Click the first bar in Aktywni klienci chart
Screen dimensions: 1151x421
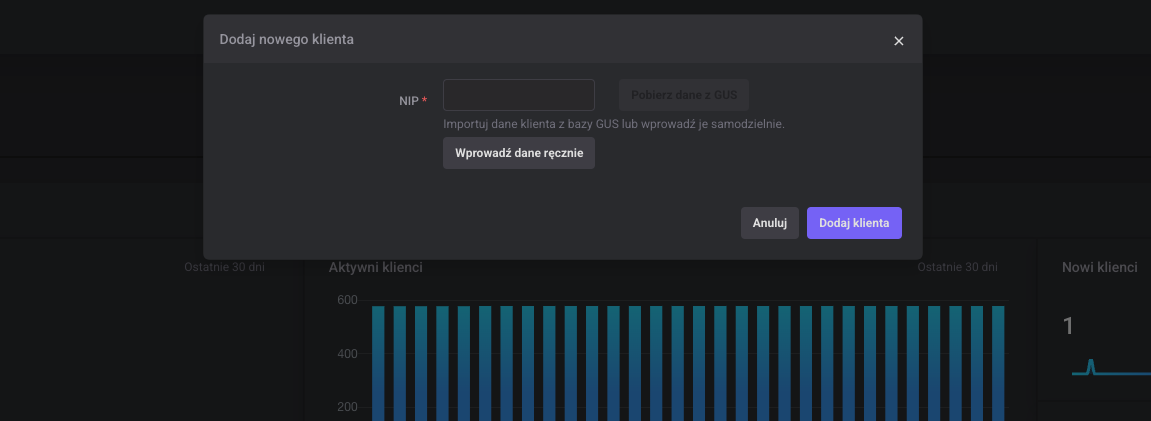[378, 360]
